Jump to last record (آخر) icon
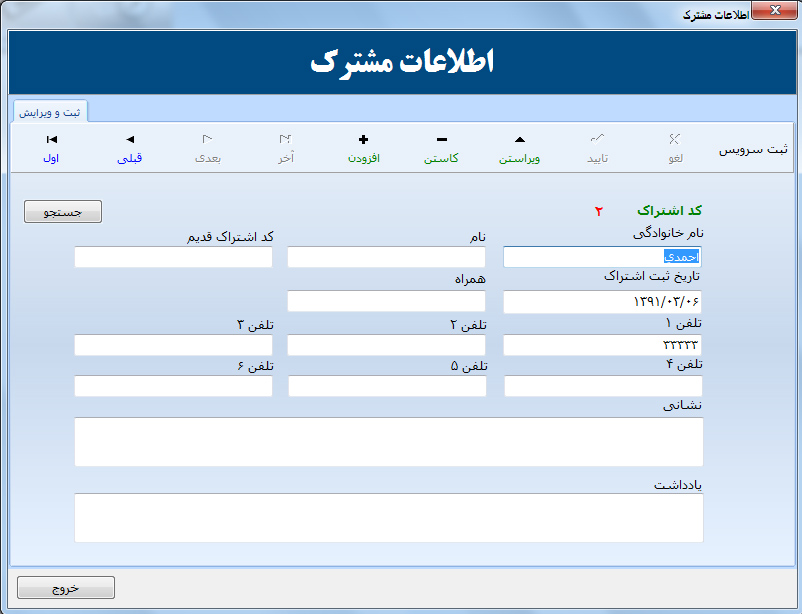The width and height of the screenshot is (802, 614). (x=285, y=139)
